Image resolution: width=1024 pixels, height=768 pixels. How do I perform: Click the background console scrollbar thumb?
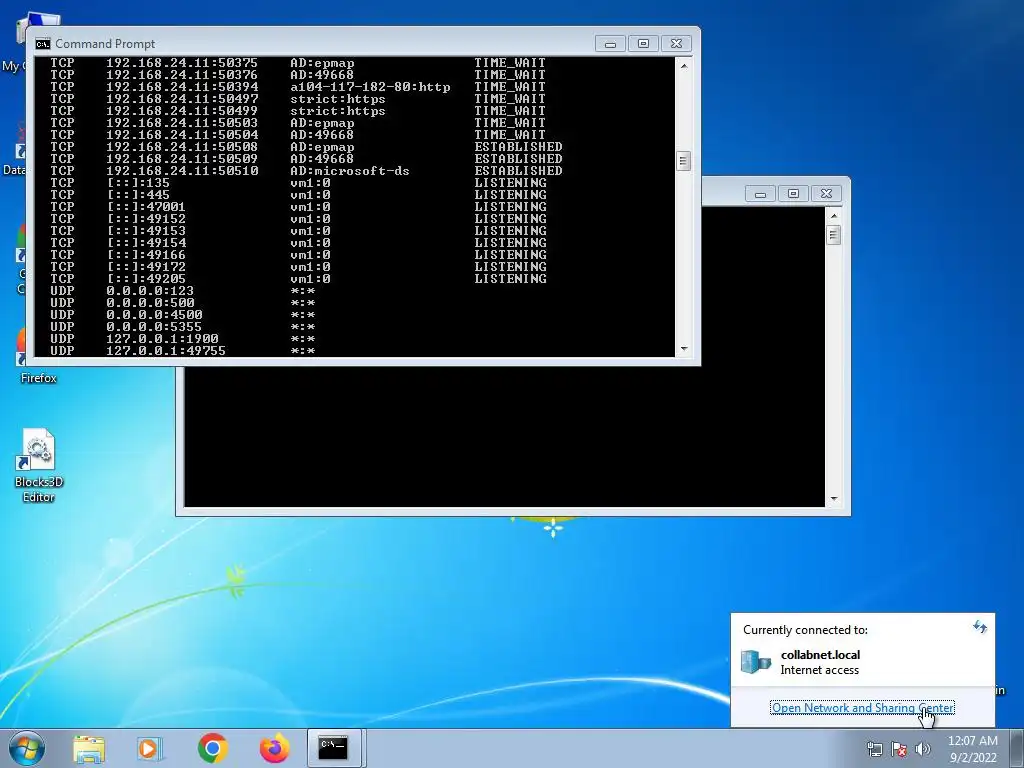(833, 235)
